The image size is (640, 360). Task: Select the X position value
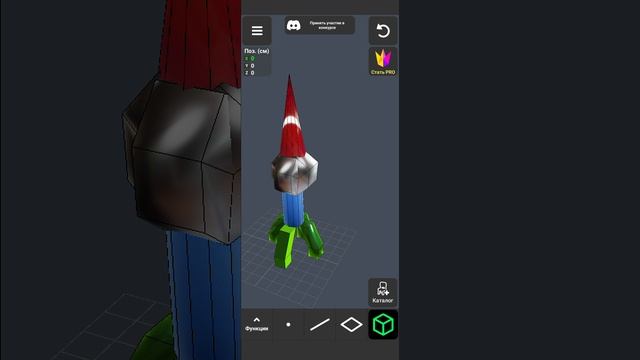[x=252, y=58]
